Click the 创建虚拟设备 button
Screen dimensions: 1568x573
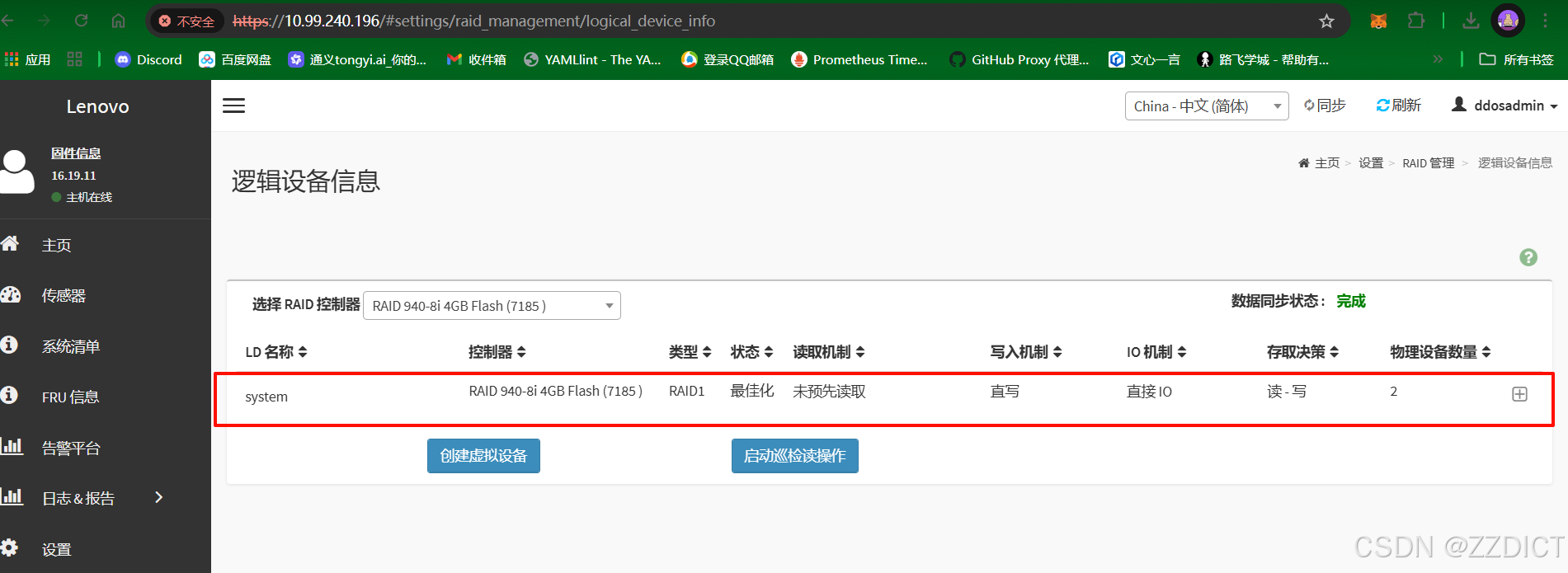483,456
